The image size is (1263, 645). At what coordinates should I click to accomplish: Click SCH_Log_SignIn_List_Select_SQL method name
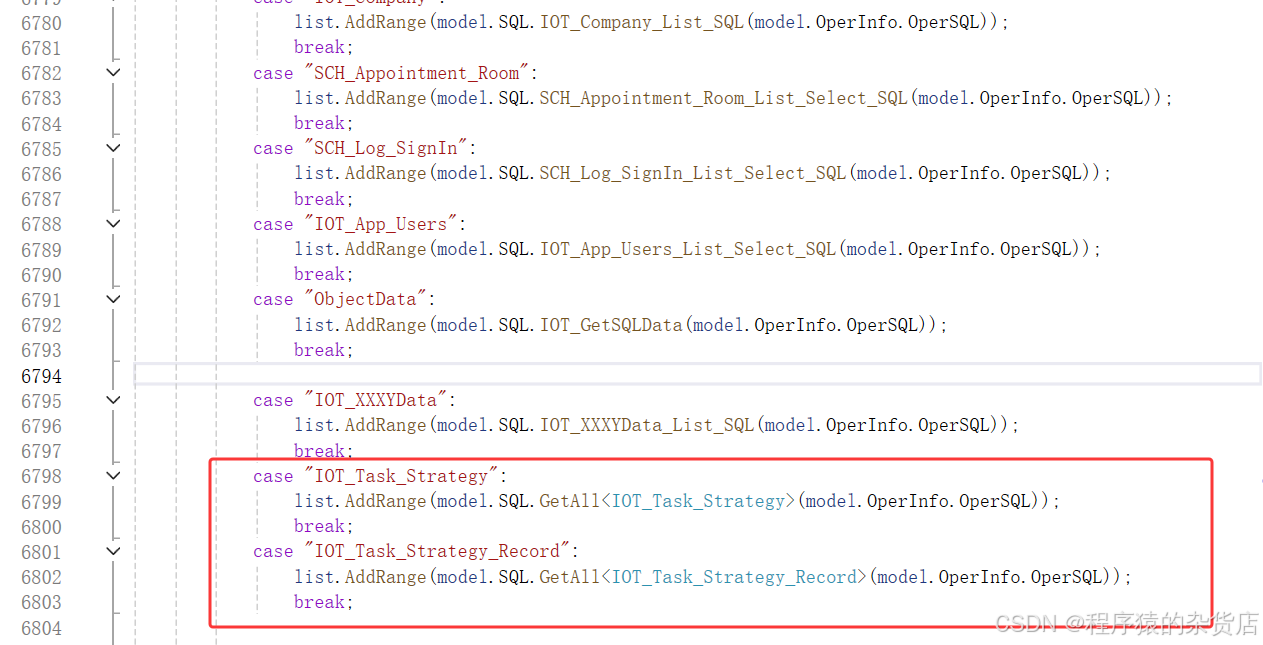click(x=693, y=173)
